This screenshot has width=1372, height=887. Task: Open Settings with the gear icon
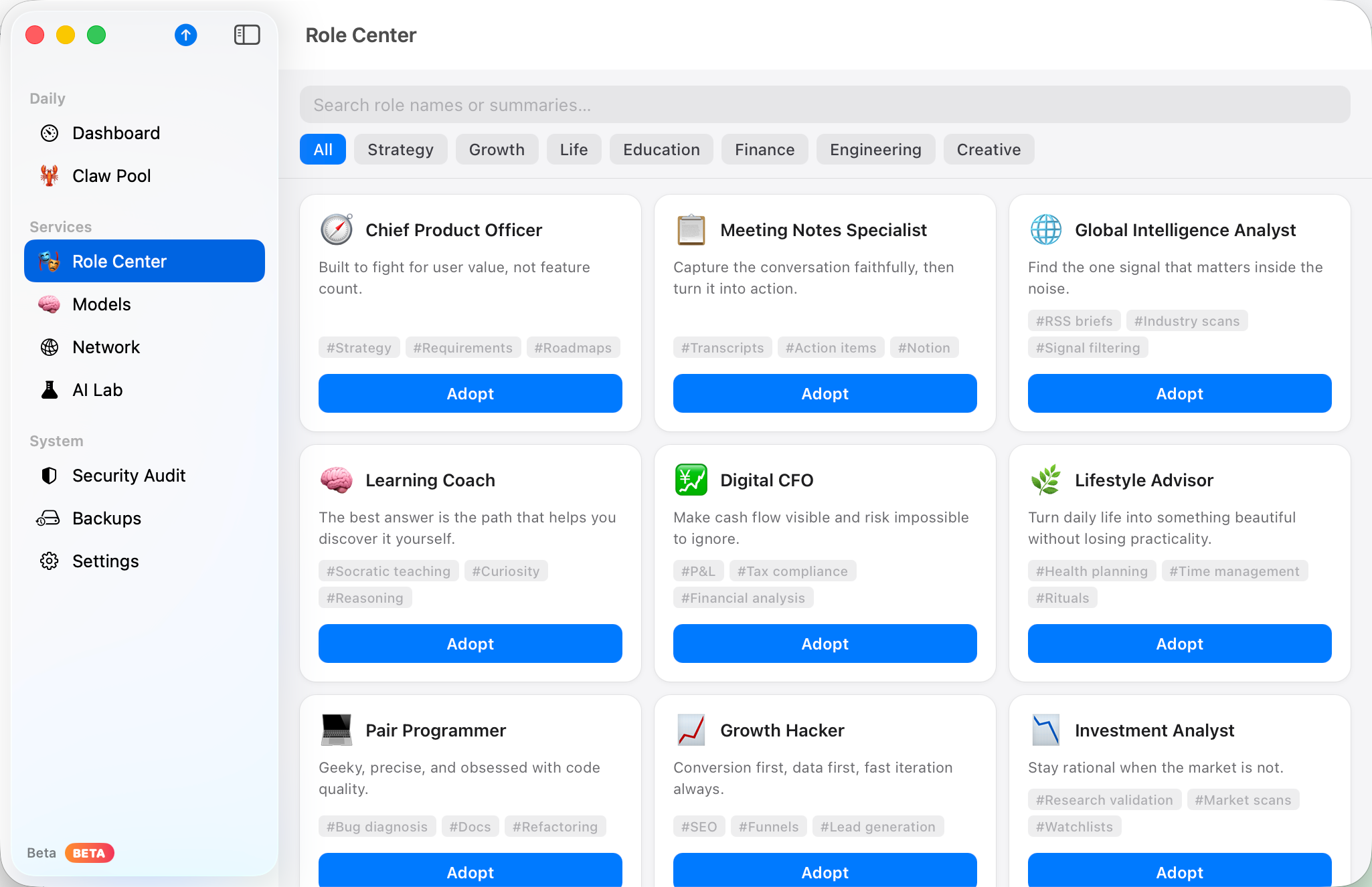pyautogui.click(x=50, y=561)
